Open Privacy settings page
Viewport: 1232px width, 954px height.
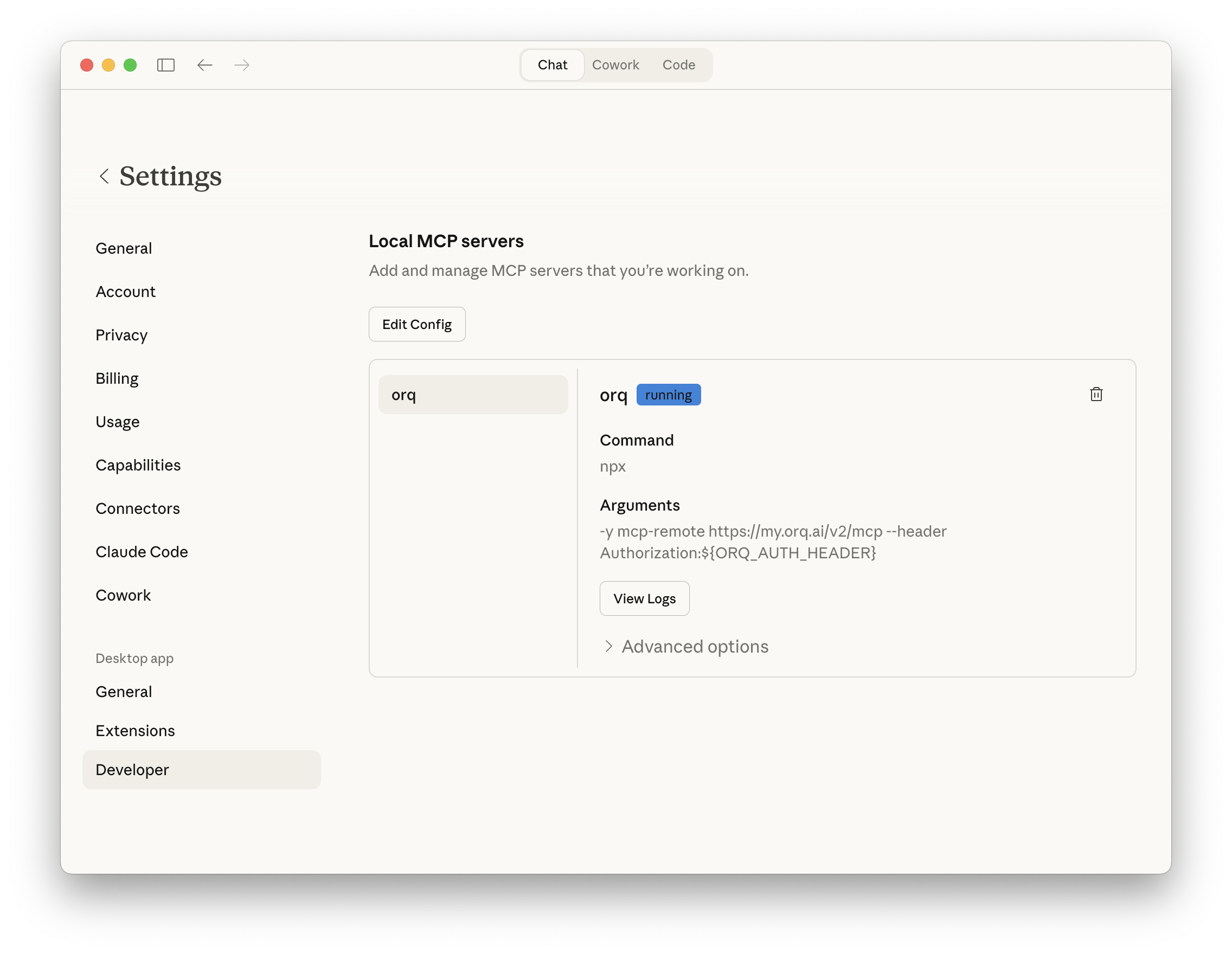point(121,335)
